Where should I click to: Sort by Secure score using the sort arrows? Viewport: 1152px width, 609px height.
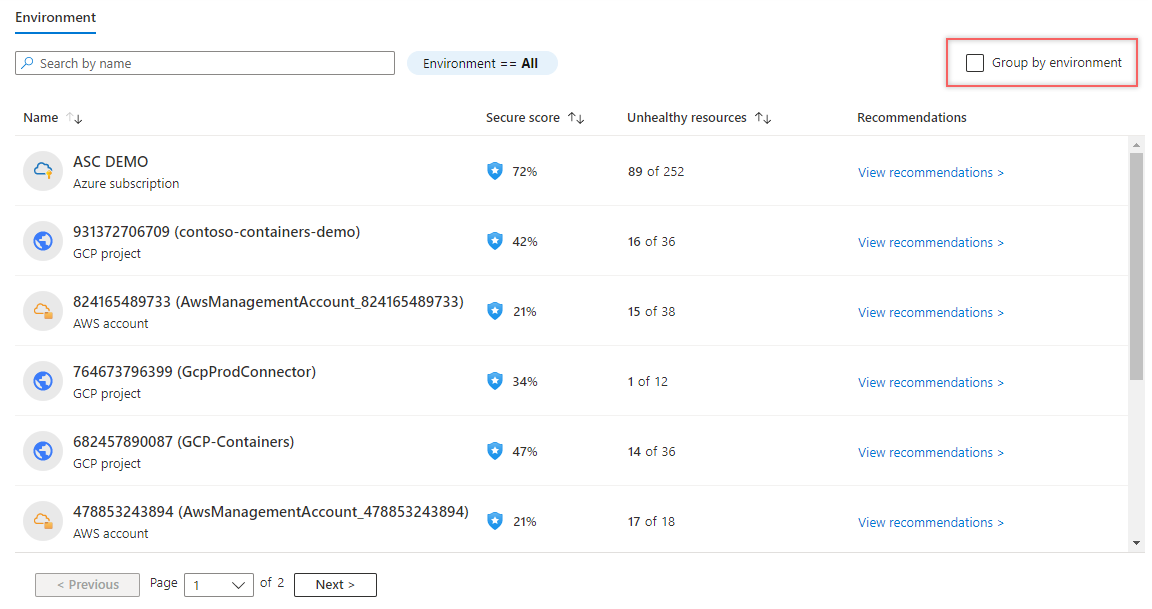pyautogui.click(x=576, y=118)
